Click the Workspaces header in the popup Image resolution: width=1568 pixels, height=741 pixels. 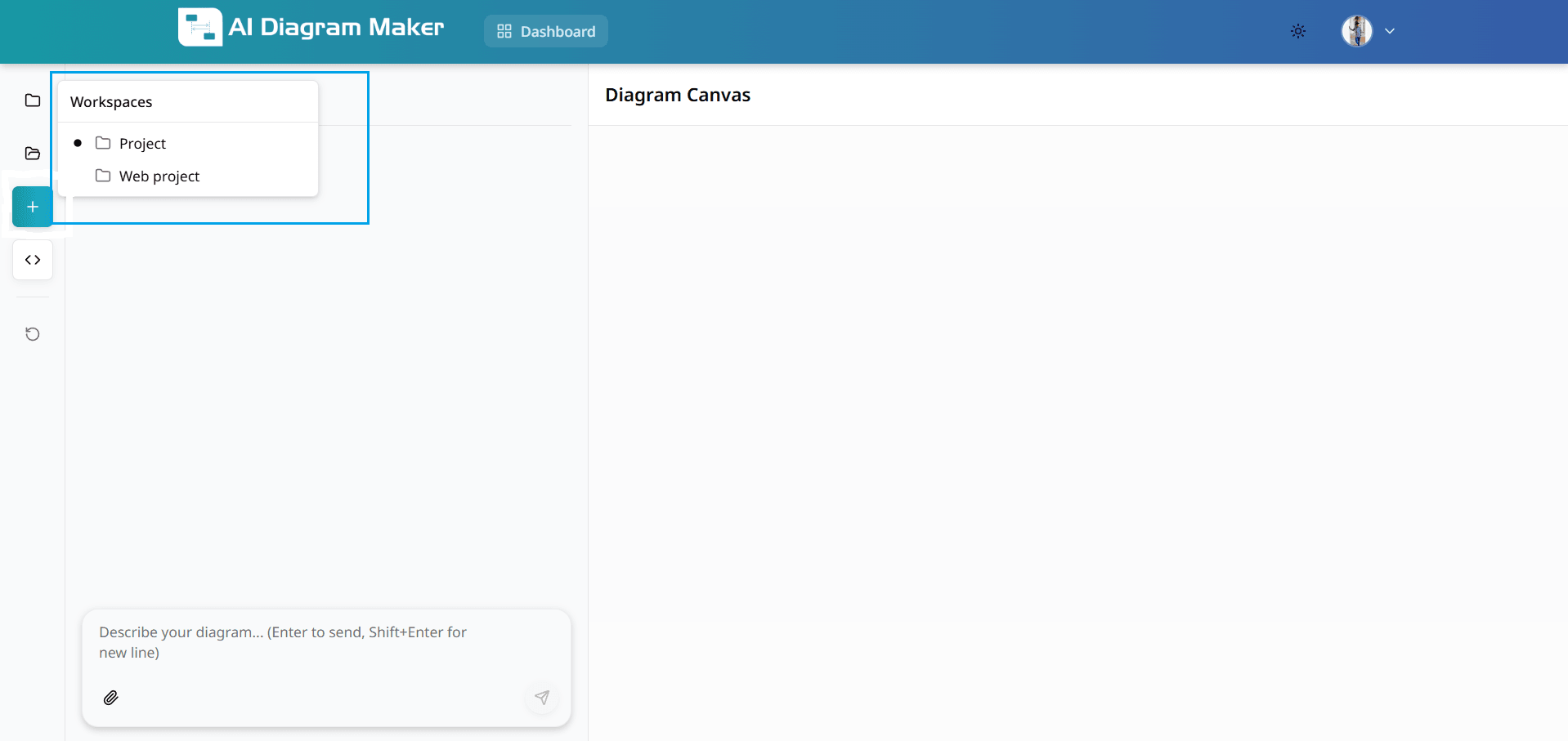point(111,102)
